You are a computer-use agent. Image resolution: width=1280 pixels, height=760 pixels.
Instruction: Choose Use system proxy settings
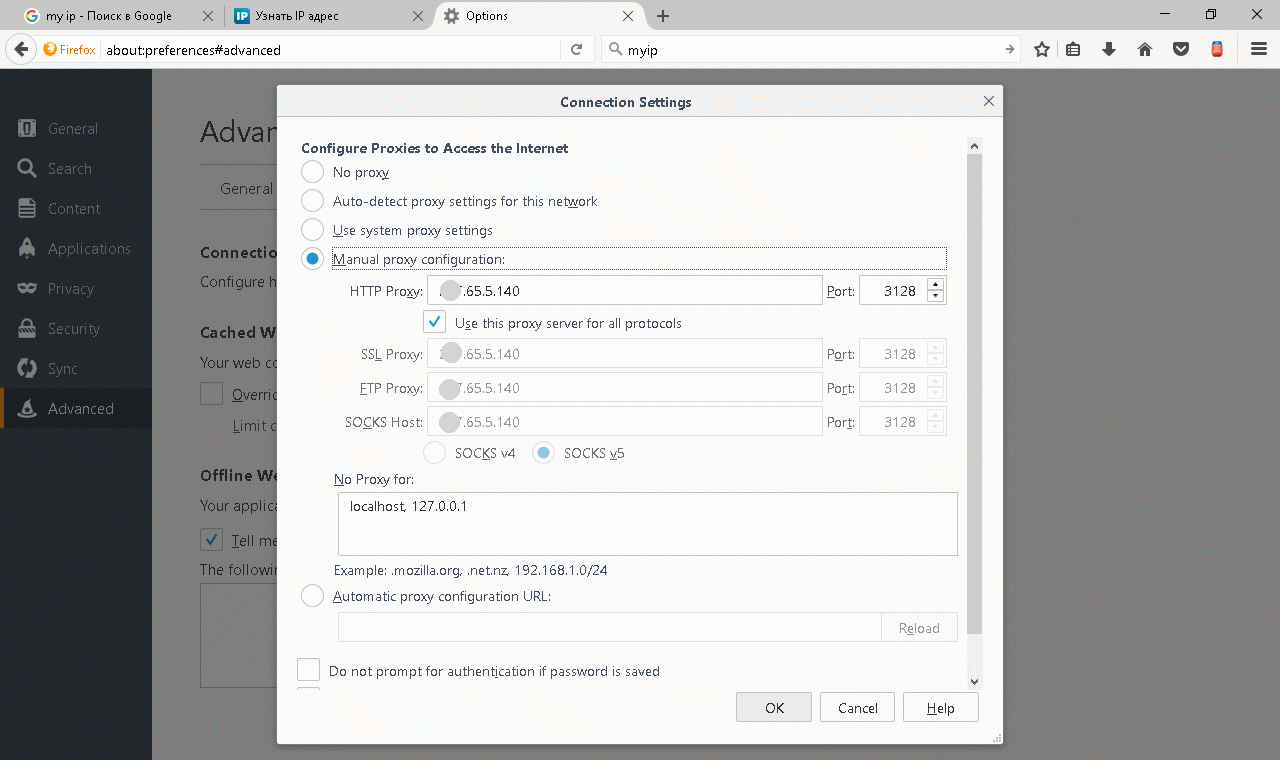(313, 230)
